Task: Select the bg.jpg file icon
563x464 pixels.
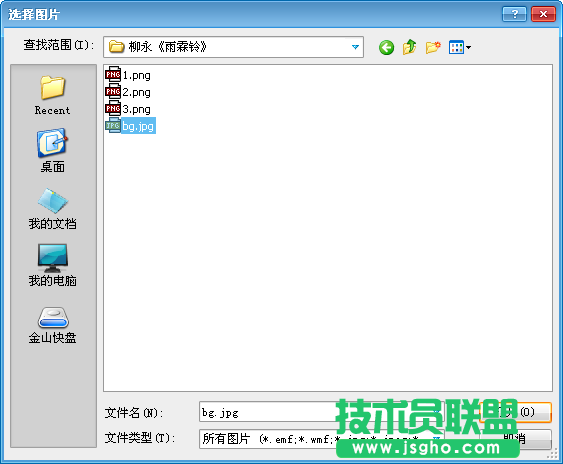Action: point(113,126)
